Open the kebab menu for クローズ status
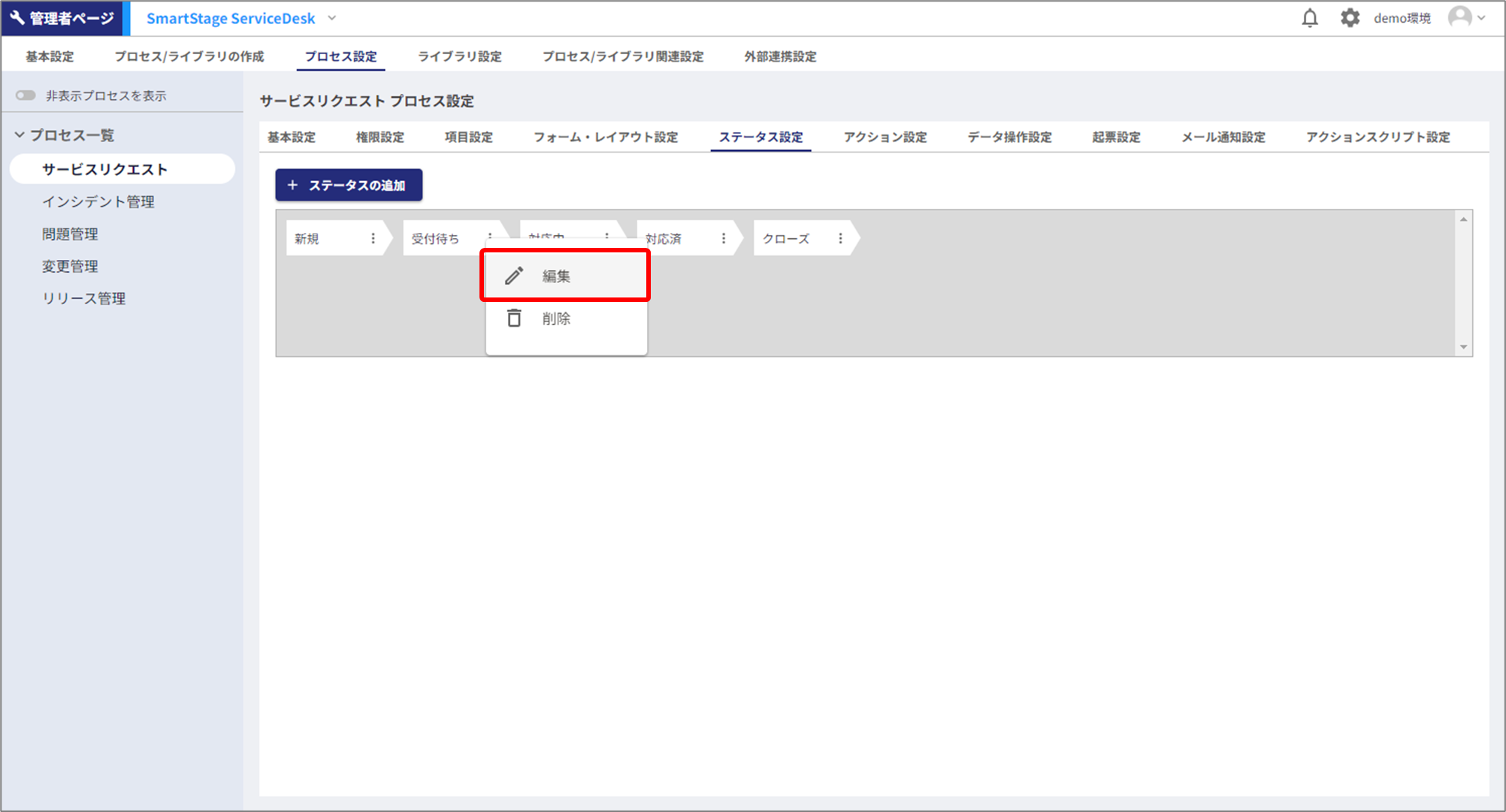This screenshot has height=812, width=1506. pyautogui.click(x=840, y=238)
